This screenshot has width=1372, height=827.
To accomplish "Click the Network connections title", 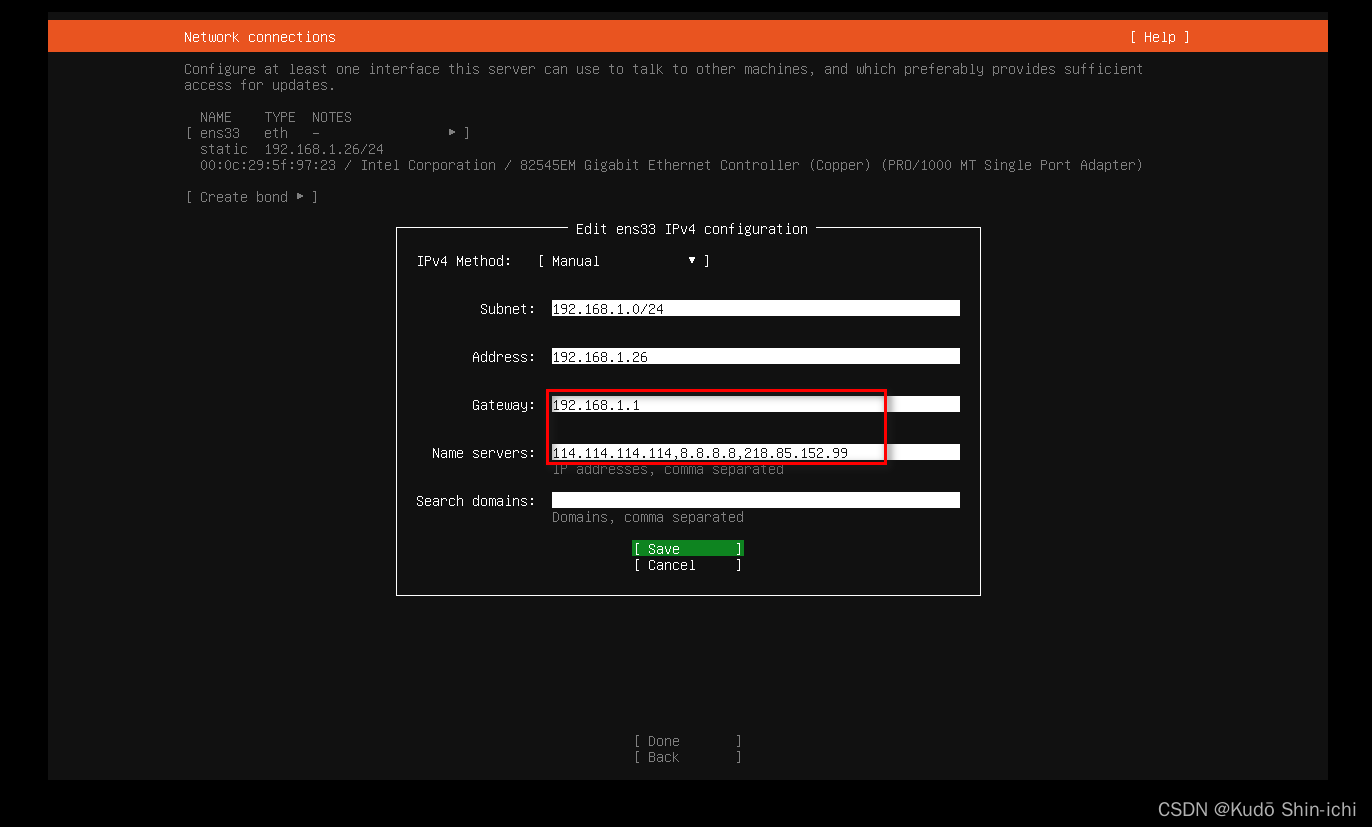I will pos(260,37).
